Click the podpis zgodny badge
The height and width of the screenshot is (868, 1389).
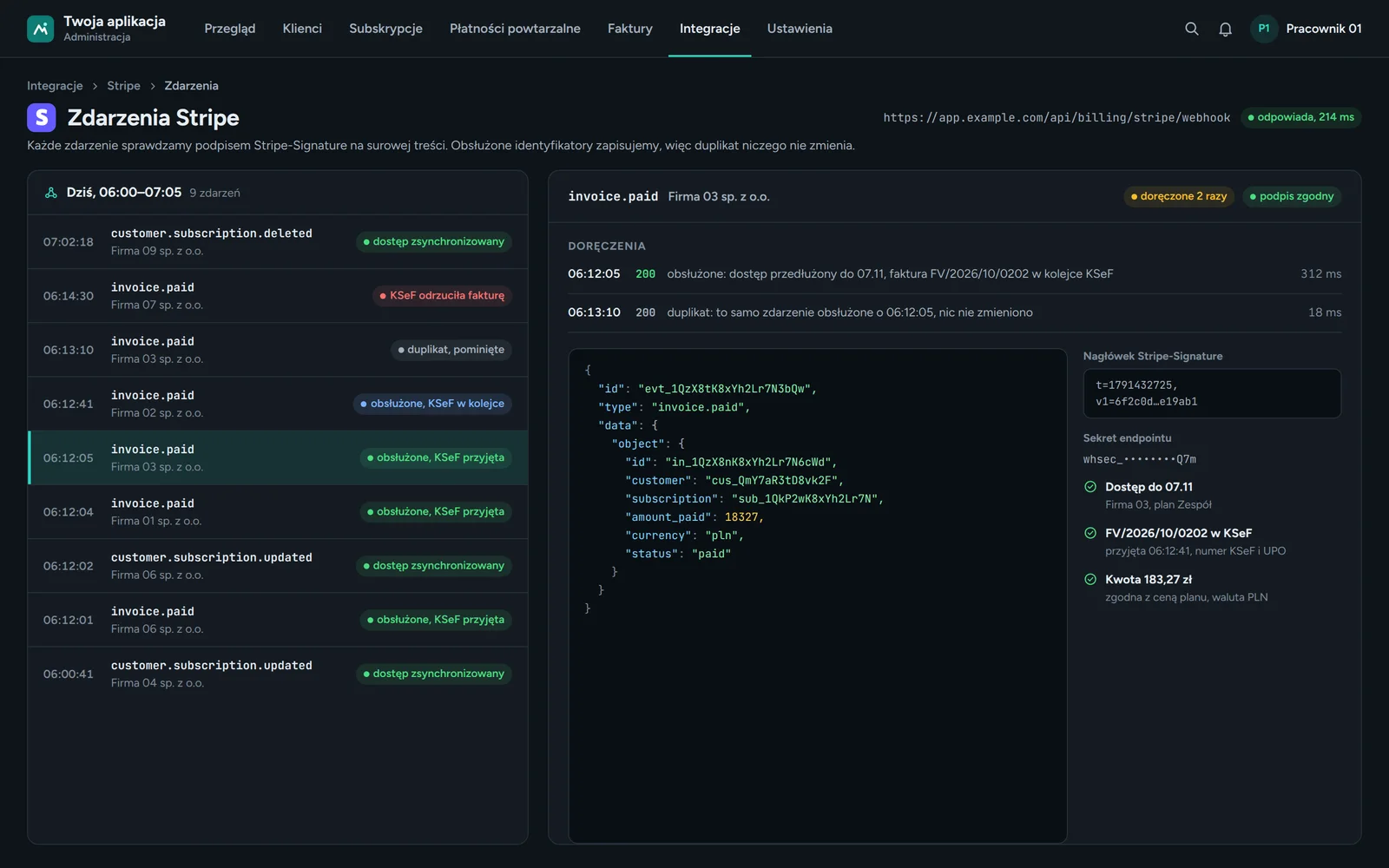[1292, 196]
